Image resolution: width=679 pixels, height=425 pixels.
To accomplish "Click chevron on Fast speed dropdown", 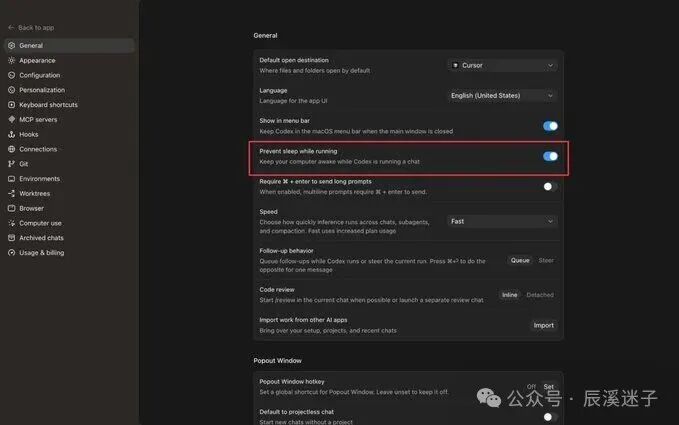I will 550,221.
